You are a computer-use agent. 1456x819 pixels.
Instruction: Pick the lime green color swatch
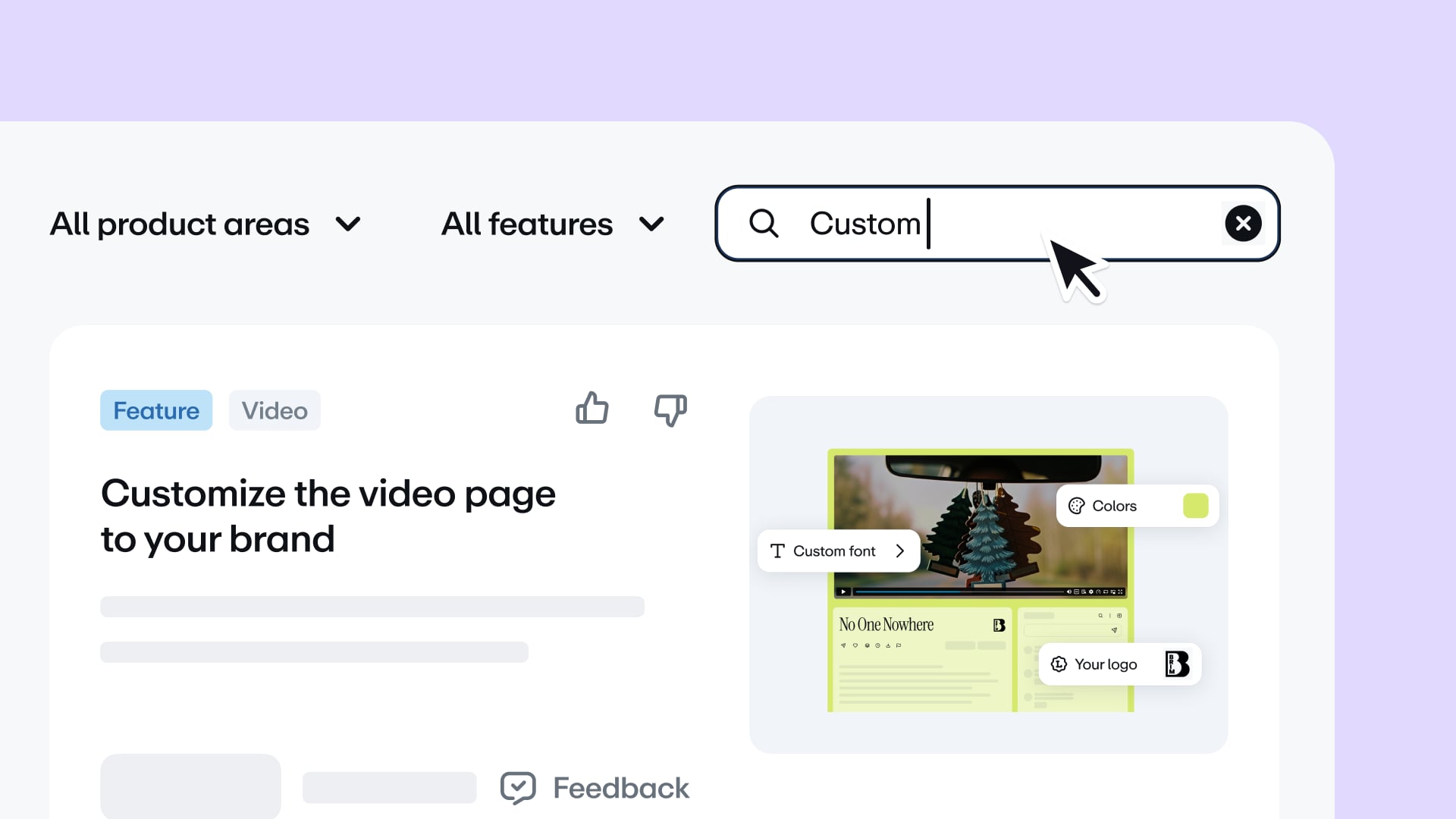[1195, 506]
